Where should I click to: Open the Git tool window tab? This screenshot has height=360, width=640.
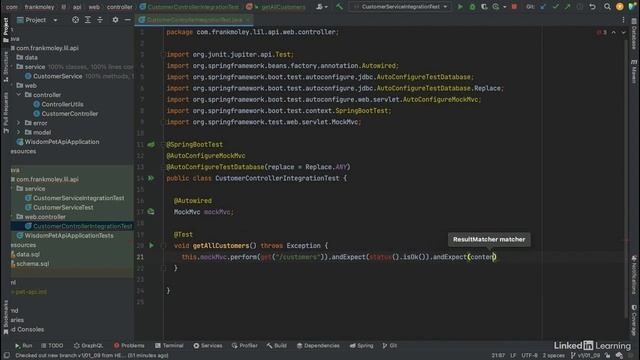click(x=390, y=345)
